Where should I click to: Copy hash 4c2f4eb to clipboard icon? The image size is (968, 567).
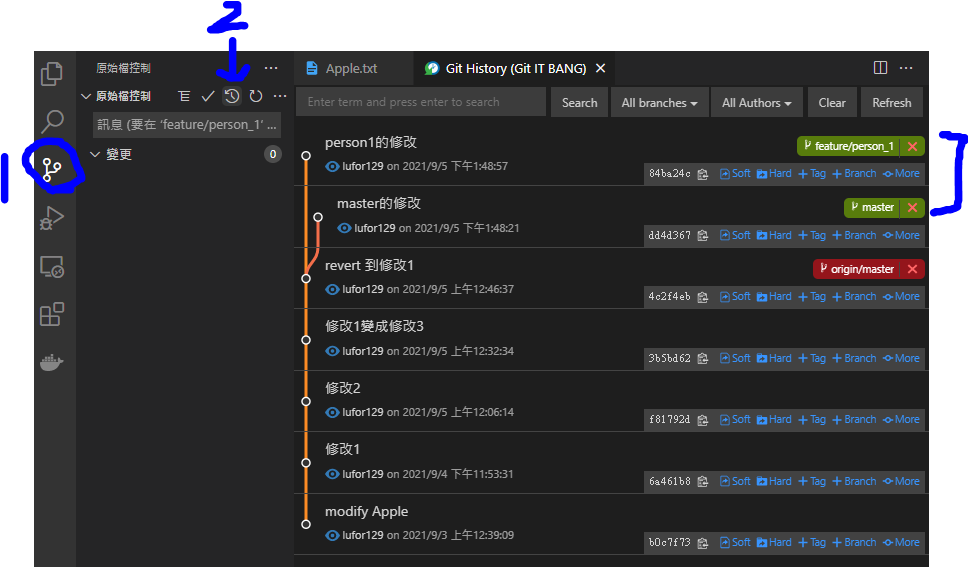pos(703,297)
